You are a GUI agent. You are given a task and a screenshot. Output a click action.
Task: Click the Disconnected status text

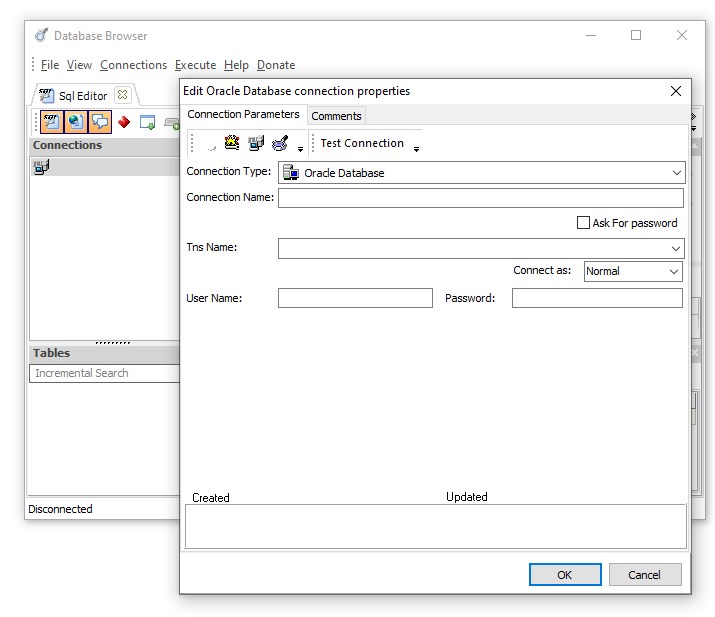60,509
